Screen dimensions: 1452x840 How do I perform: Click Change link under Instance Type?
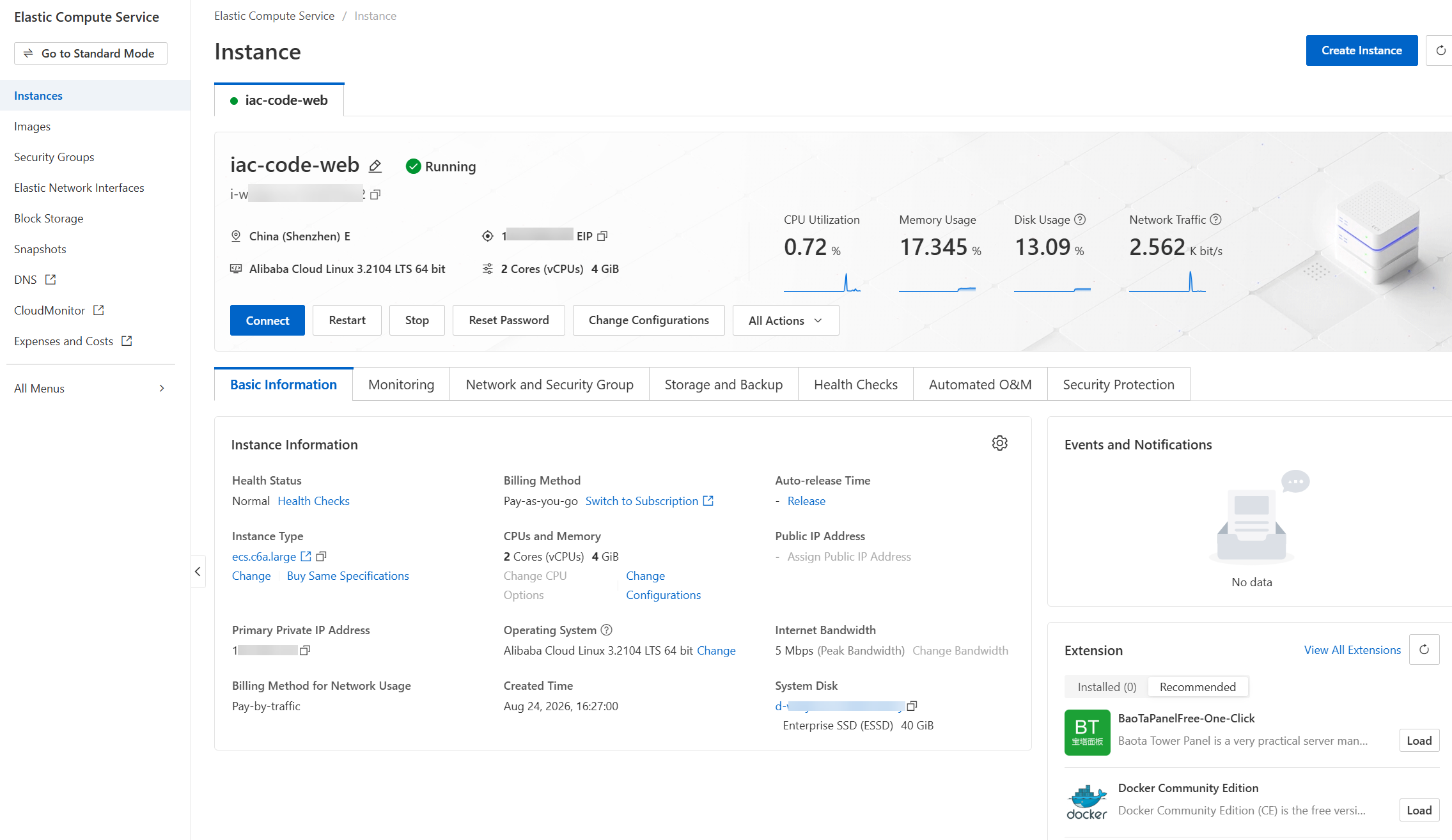point(251,576)
